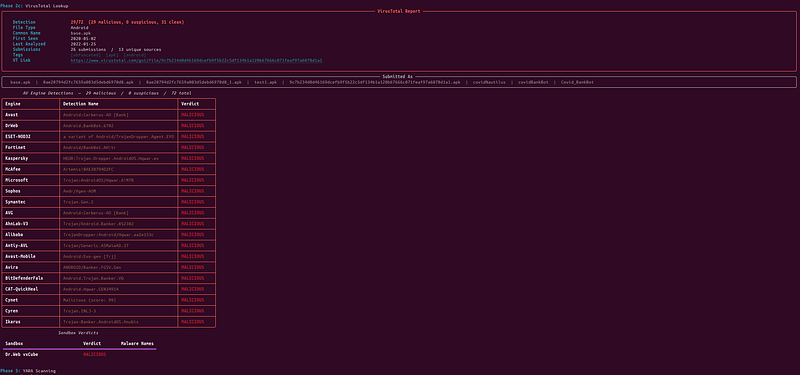This screenshot has width=800, height=375.
Task: Click the 'AV Engine Detections' summary line
Action: (x=106, y=93)
